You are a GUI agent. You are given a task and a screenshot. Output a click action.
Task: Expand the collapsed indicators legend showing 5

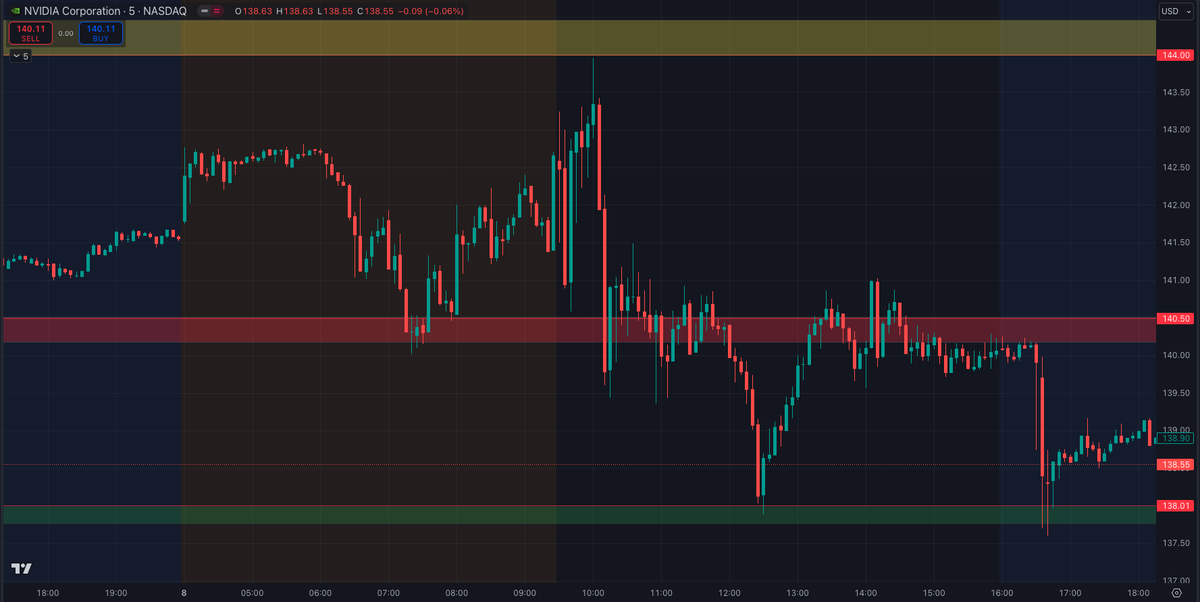(21, 56)
